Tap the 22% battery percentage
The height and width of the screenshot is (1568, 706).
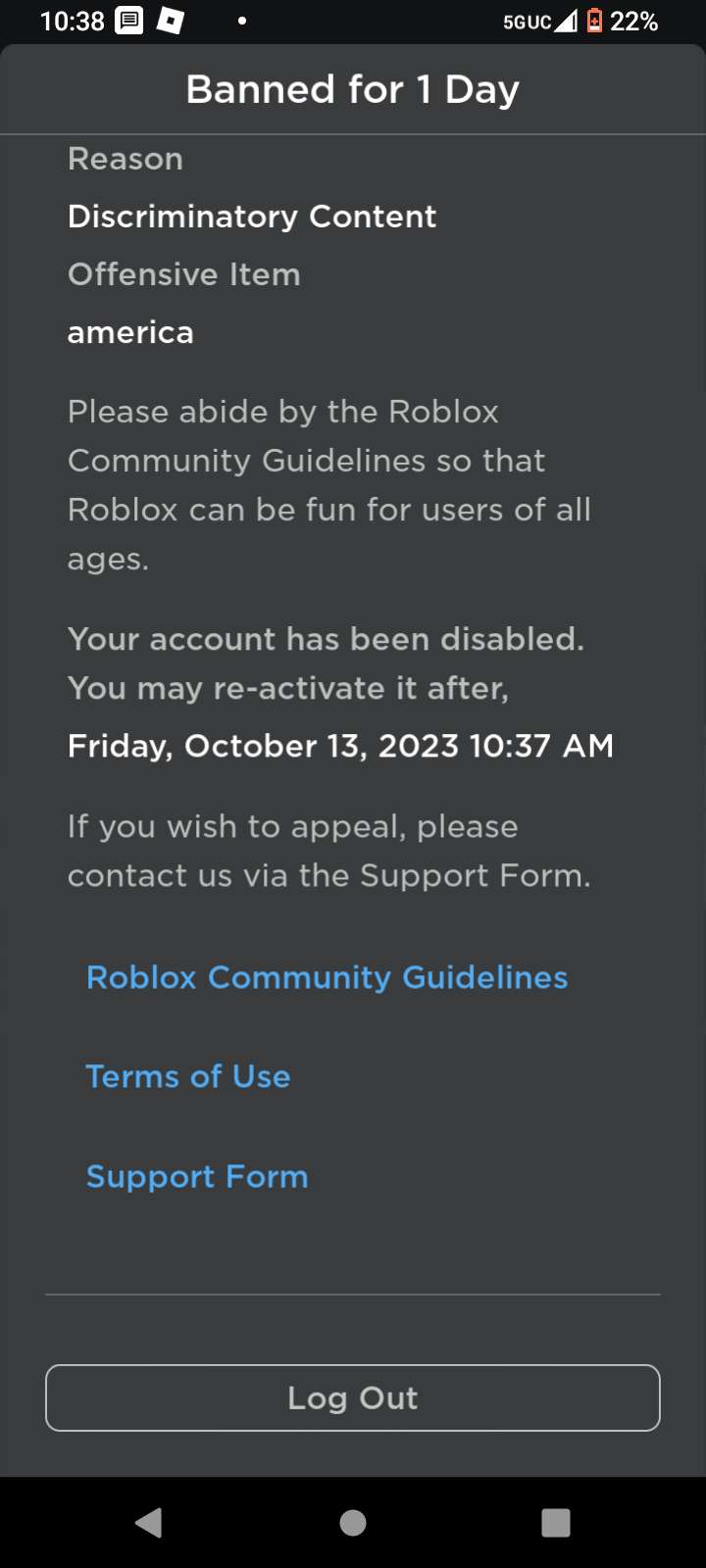click(x=634, y=22)
